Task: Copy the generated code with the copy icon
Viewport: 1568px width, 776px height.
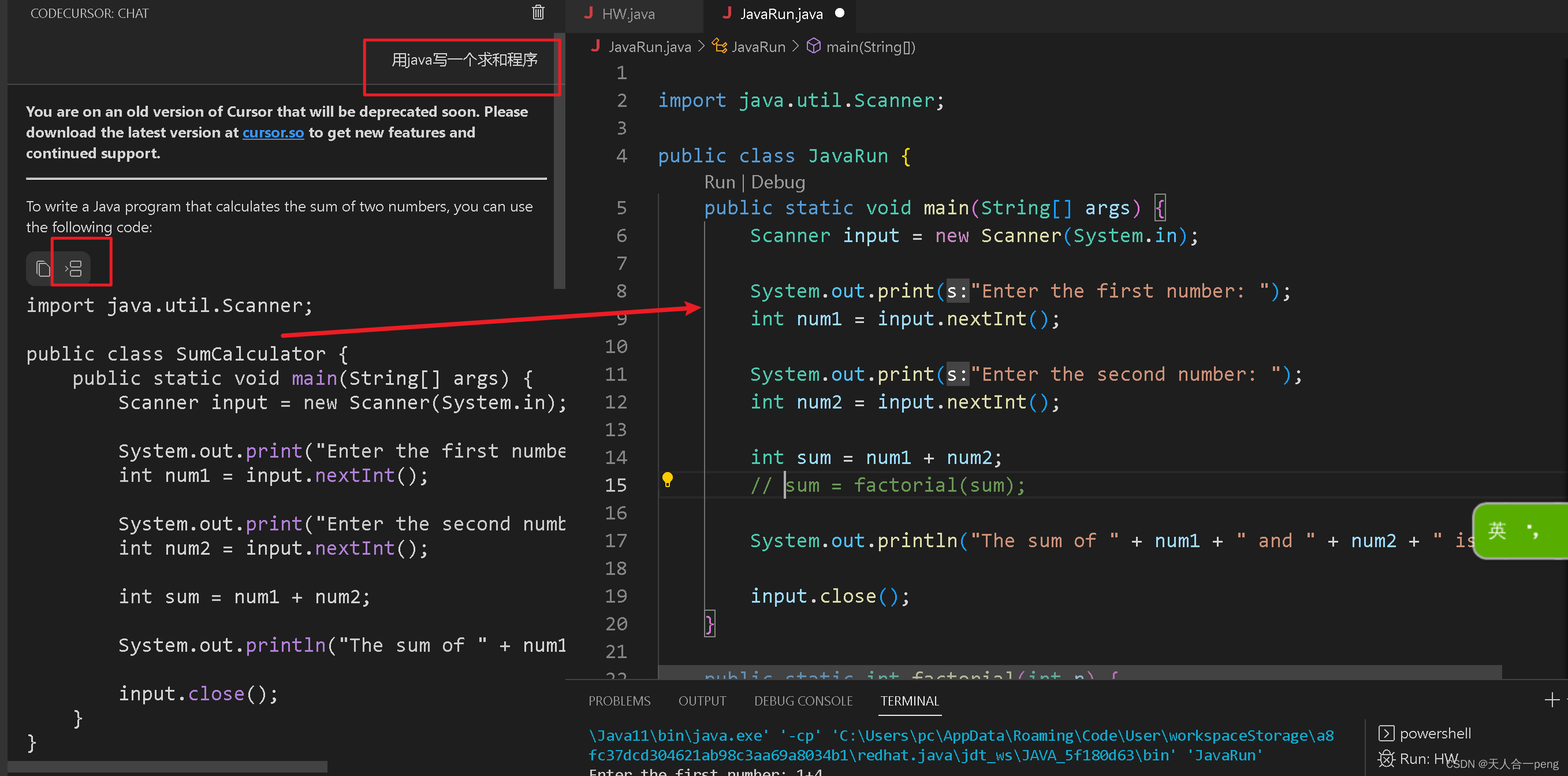Action: click(43, 269)
